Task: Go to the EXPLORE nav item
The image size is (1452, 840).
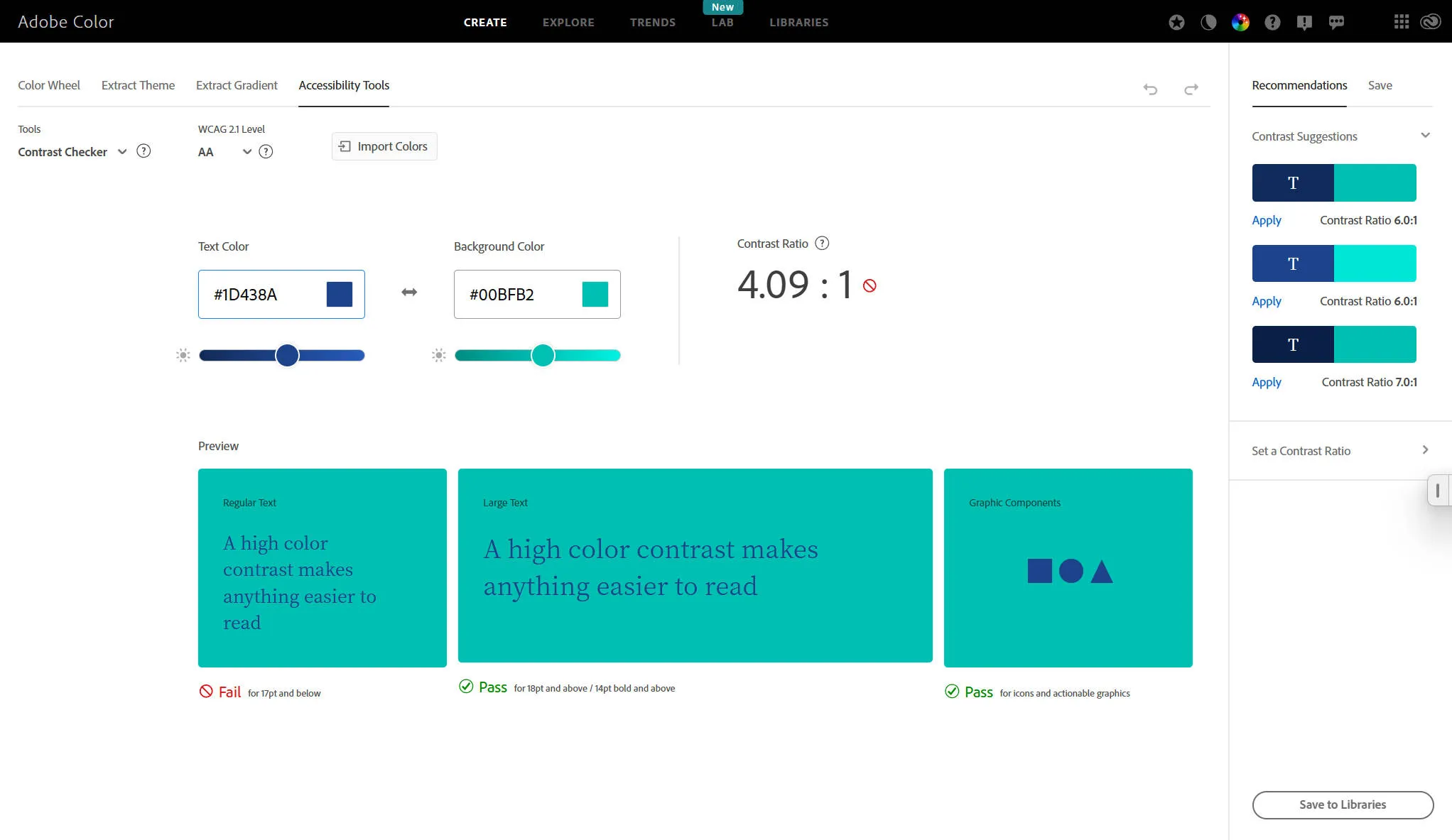Action: click(x=568, y=23)
